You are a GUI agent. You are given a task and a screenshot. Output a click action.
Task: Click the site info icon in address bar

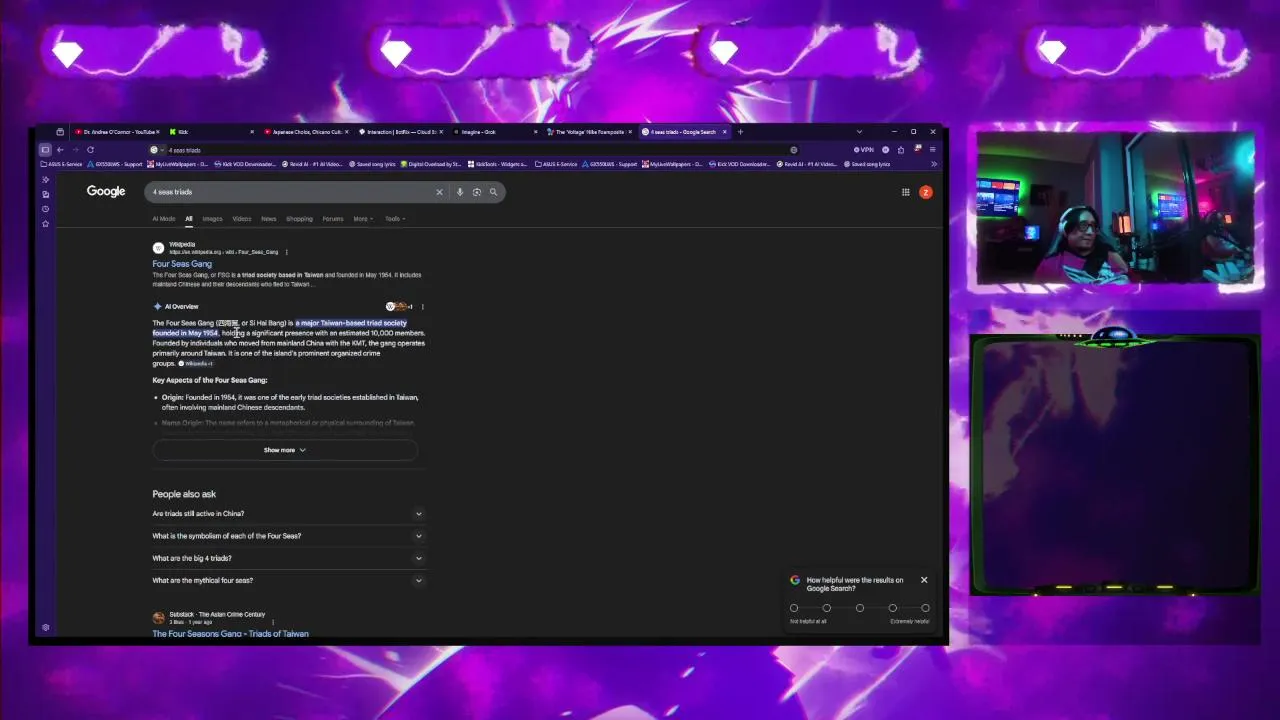(x=154, y=150)
